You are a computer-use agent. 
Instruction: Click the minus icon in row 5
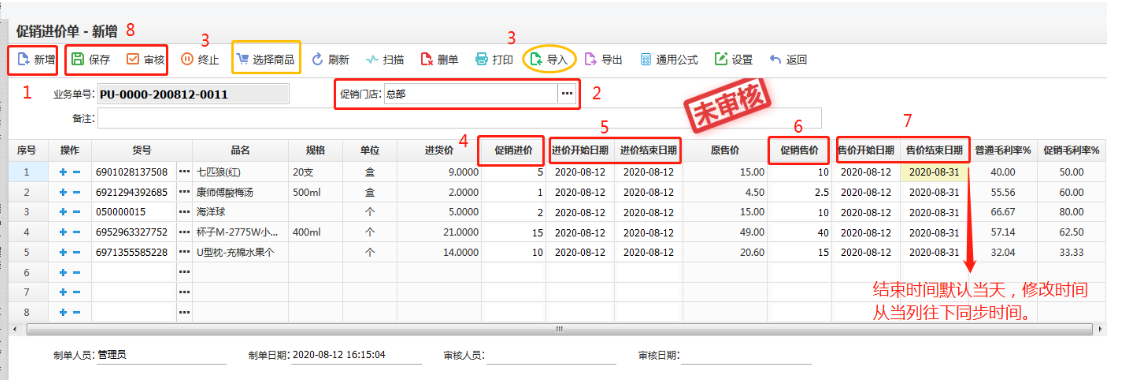[76, 252]
